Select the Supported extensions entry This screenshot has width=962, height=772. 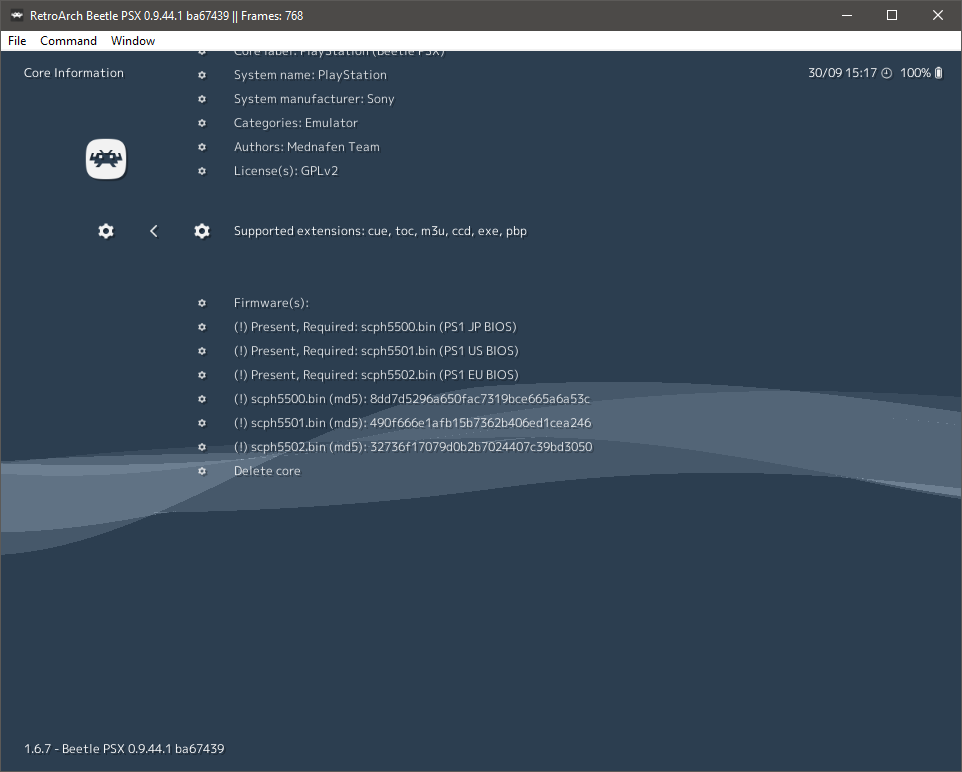(380, 231)
